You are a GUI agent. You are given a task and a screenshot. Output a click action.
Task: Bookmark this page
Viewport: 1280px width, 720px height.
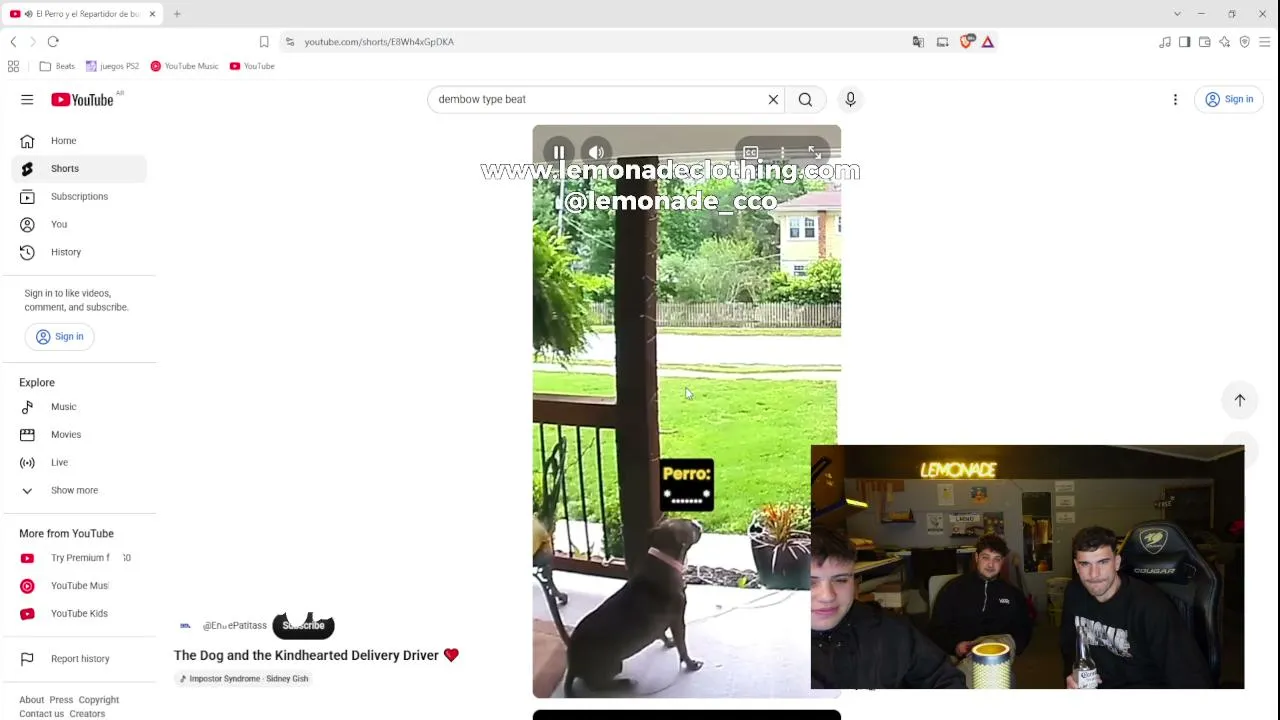264,42
